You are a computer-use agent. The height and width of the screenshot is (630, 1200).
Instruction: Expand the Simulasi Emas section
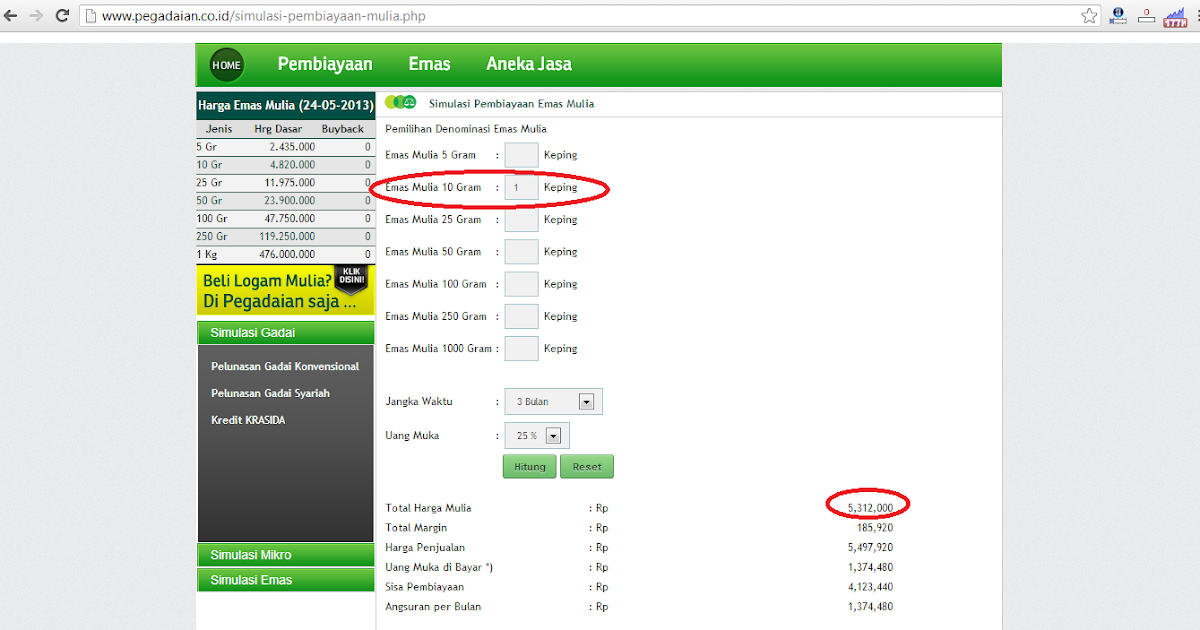point(285,580)
